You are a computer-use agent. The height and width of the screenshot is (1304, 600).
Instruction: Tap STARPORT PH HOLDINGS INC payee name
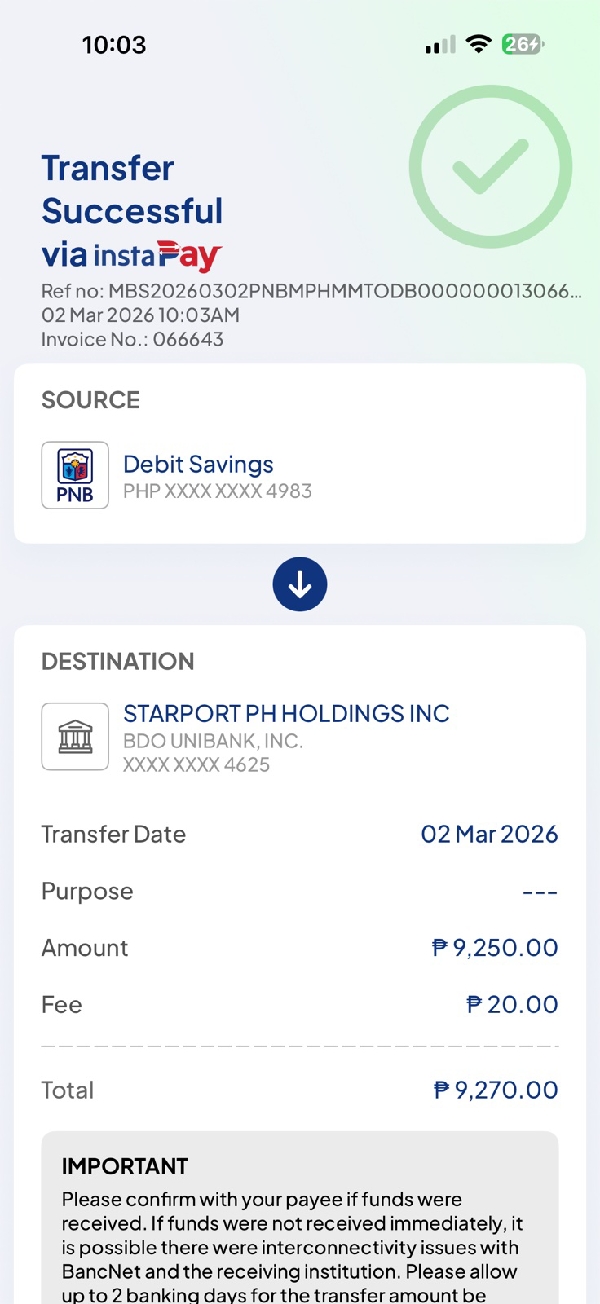tap(286, 713)
